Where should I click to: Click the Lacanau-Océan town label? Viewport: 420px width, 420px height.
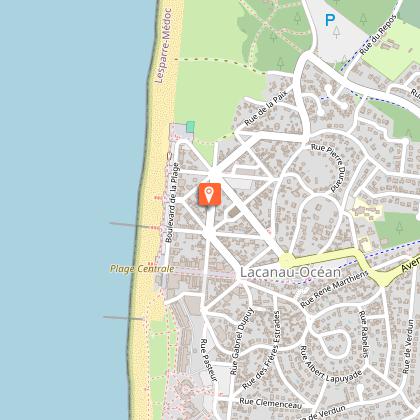(x=291, y=272)
